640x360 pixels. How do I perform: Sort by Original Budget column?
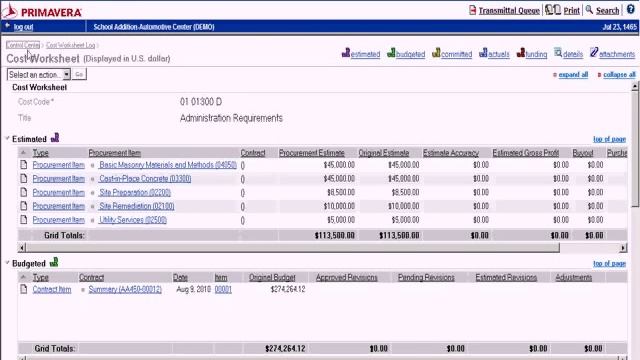click(272, 278)
